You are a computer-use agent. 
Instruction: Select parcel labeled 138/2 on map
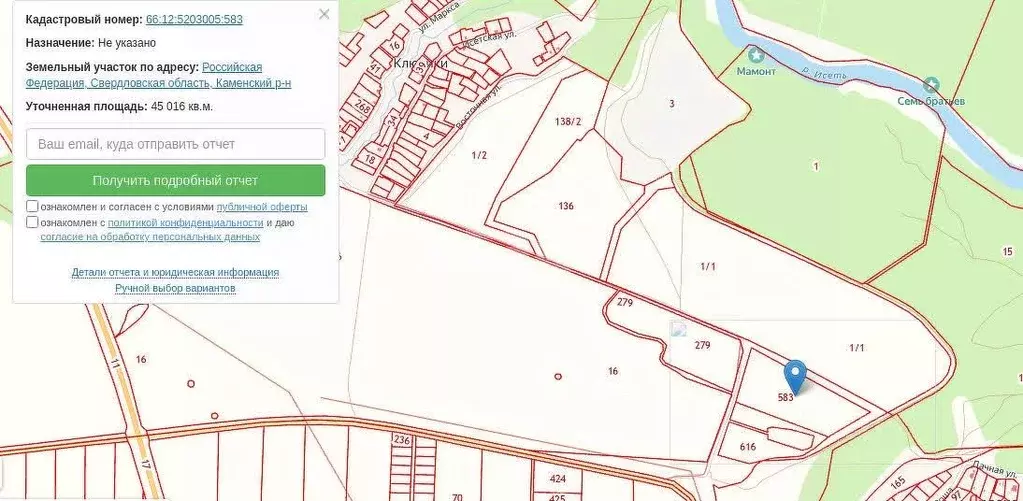[x=568, y=121]
